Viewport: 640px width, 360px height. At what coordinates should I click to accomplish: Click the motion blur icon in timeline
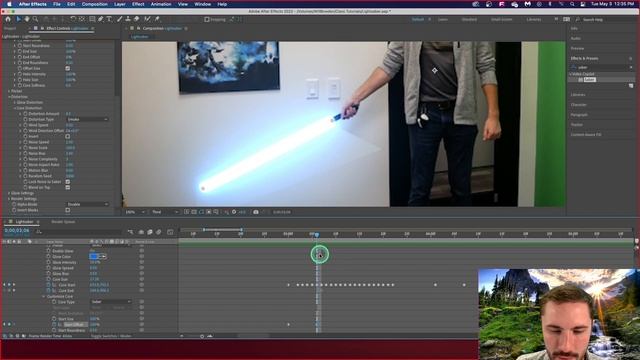point(158,232)
